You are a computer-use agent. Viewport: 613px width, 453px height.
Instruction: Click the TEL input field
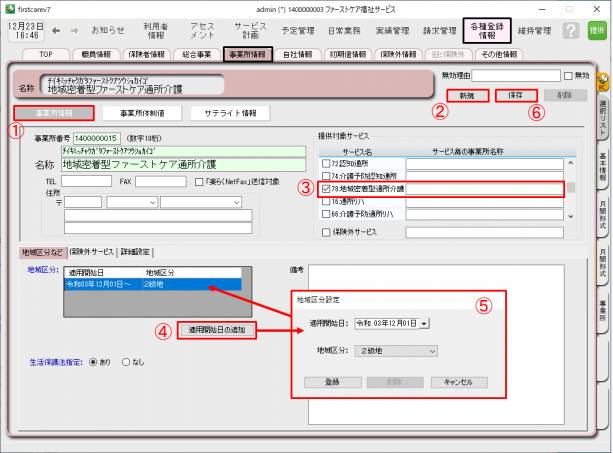click(85, 182)
